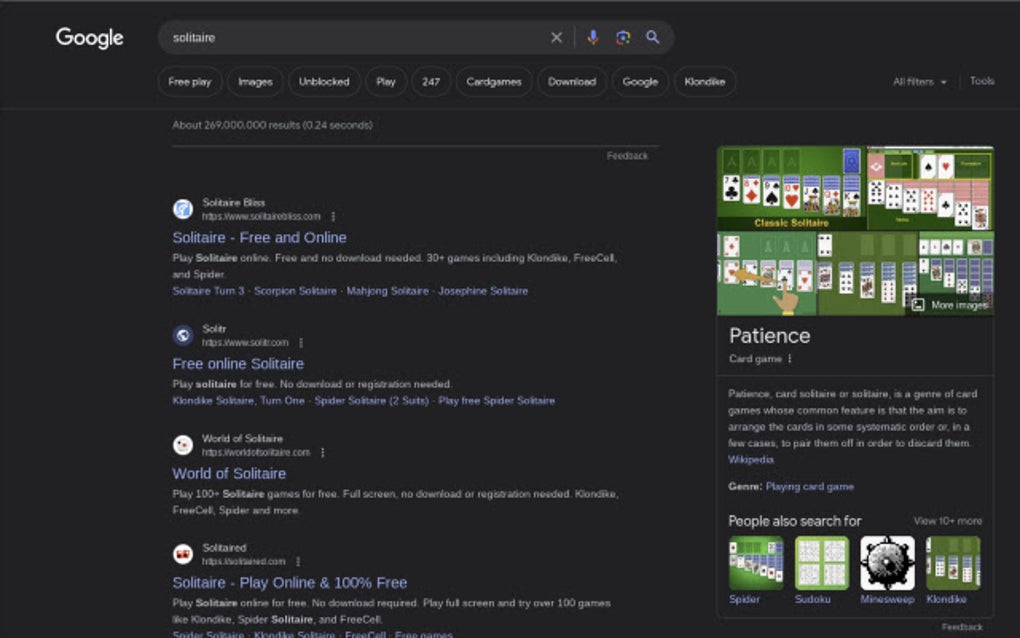Open more options for World of Solitaire

coord(323,453)
